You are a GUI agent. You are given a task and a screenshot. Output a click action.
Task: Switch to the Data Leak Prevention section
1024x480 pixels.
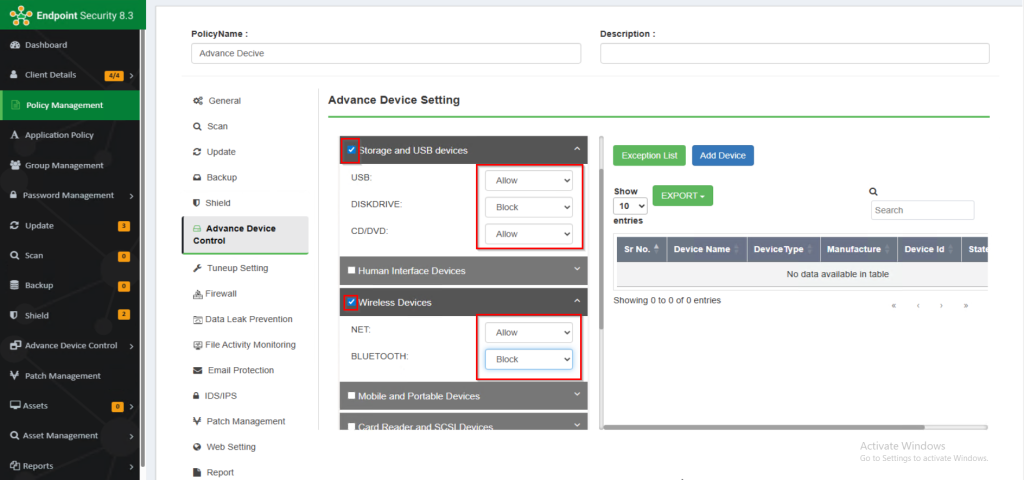pos(249,319)
